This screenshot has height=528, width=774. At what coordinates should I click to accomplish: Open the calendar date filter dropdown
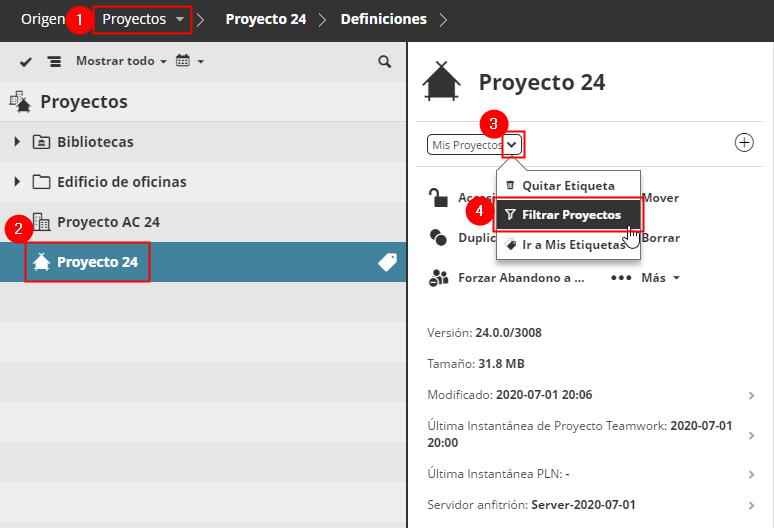click(x=190, y=61)
